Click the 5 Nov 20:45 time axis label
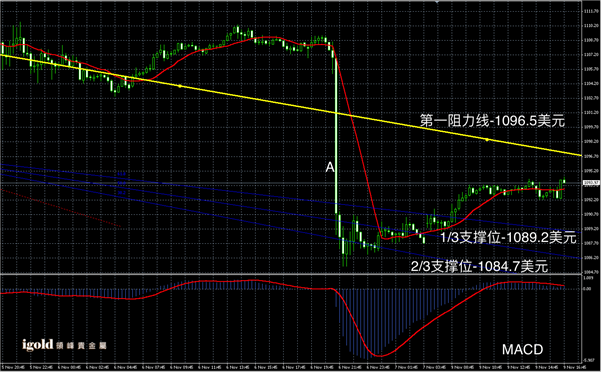Image resolution: width=601 pixels, height=372 pixels. [x=14, y=367]
